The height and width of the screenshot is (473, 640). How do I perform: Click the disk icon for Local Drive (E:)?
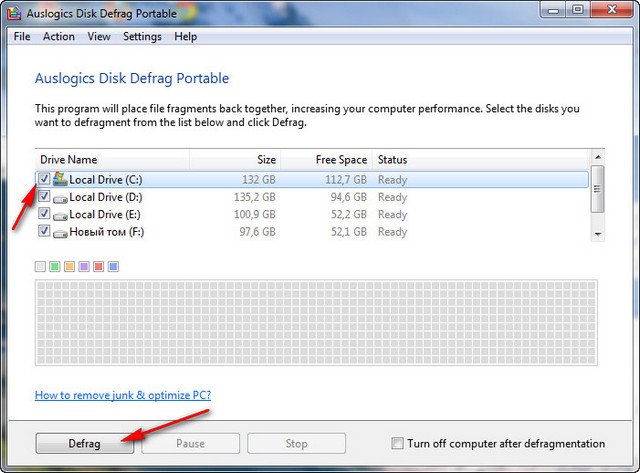point(60,216)
